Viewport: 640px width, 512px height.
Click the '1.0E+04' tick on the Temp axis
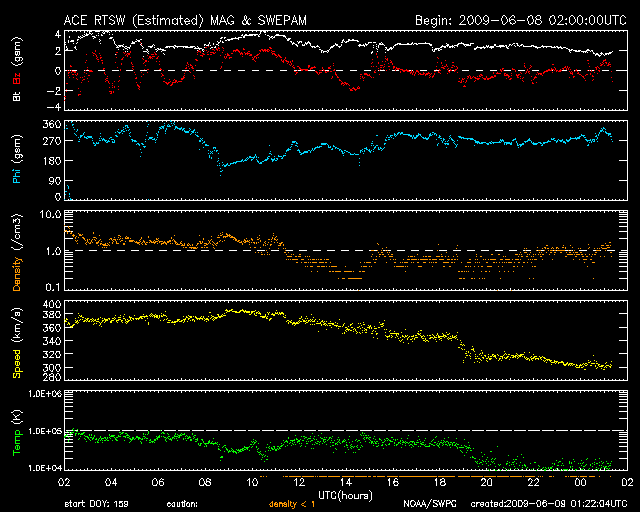click(x=45, y=468)
